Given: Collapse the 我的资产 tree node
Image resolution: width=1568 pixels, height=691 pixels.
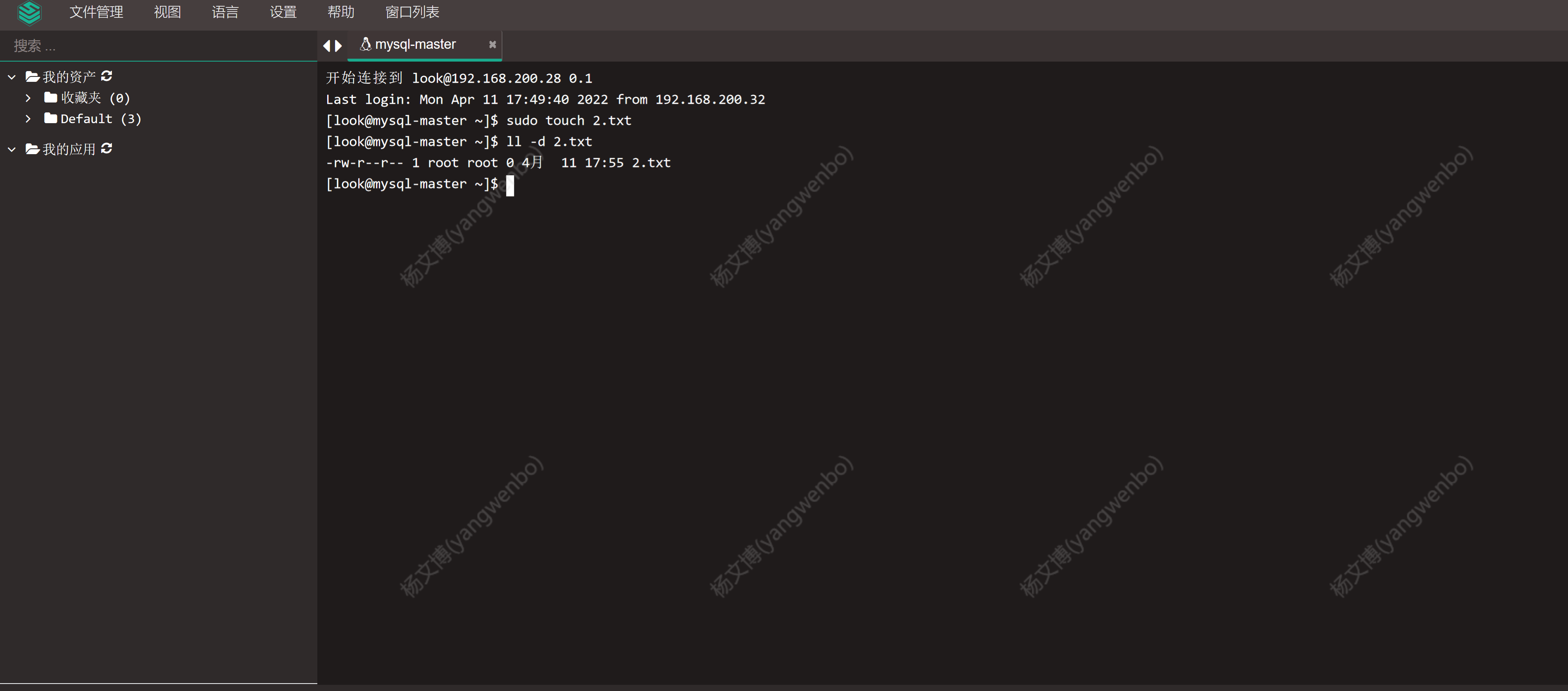Looking at the screenshot, I should click(12, 77).
